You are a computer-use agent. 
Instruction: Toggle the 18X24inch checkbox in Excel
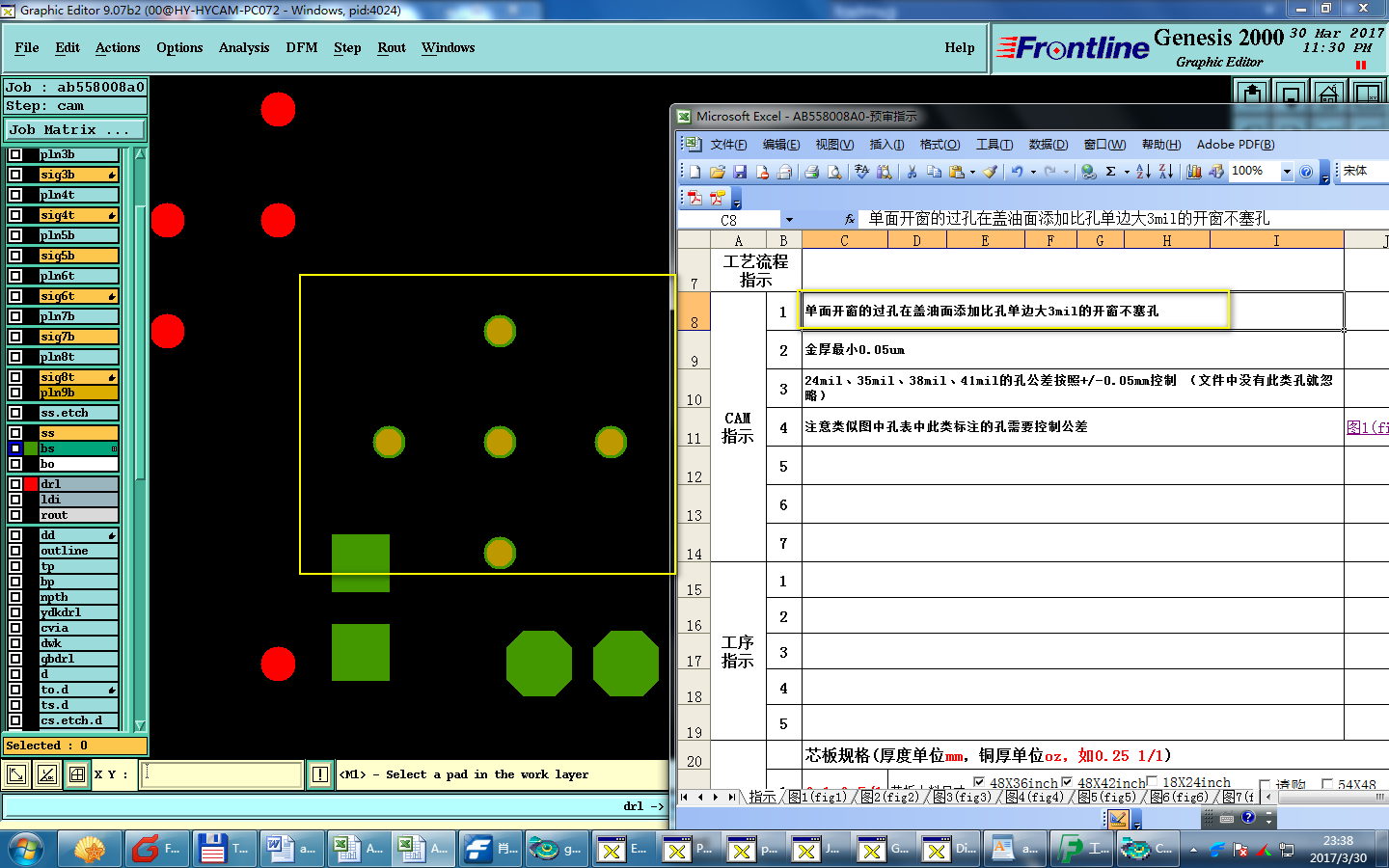click(x=1152, y=782)
